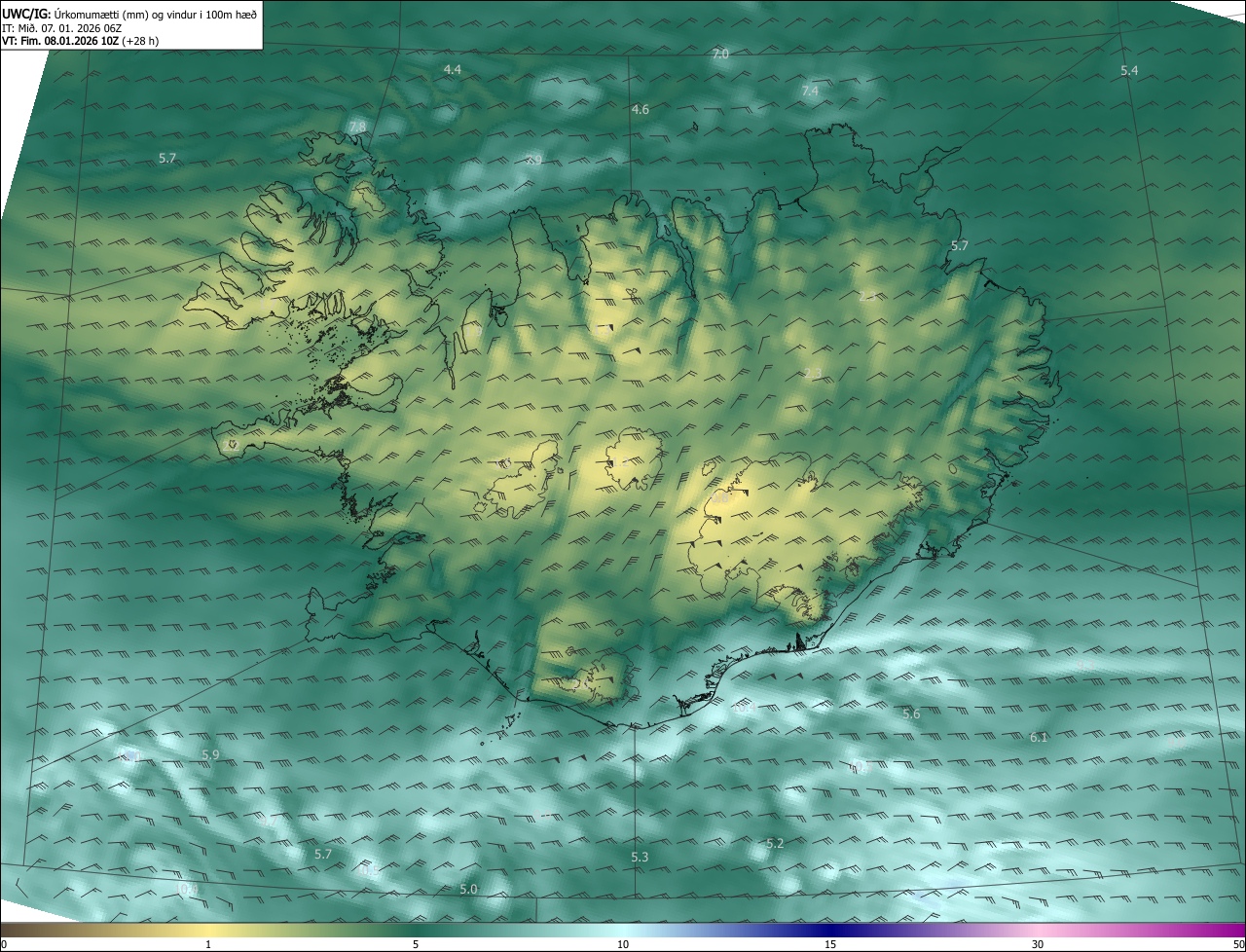Click the 5.6 value label on the map
This screenshot has height=952, width=1246.
tap(911, 714)
